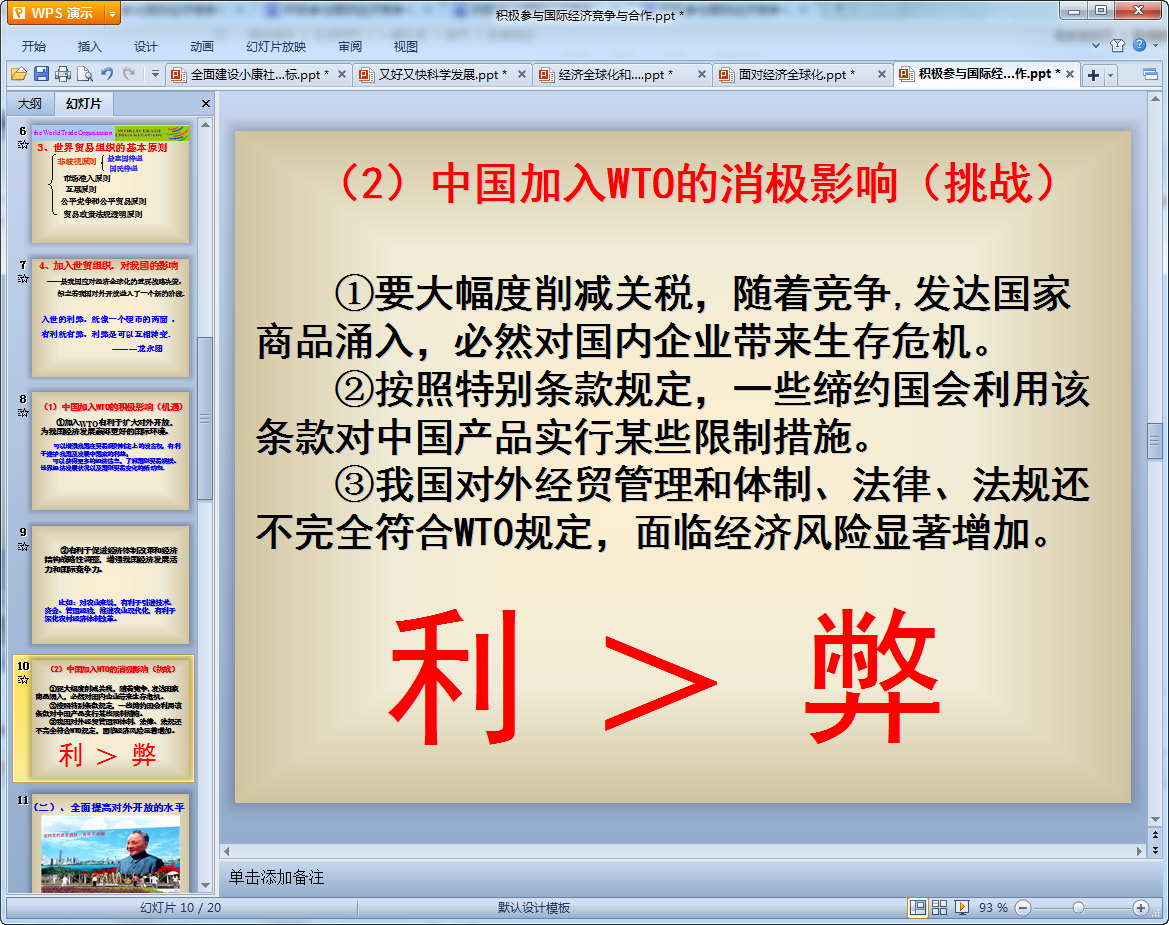Click animation star icon beside slide 9
This screenshot has height=925, width=1169.
(23, 546)
